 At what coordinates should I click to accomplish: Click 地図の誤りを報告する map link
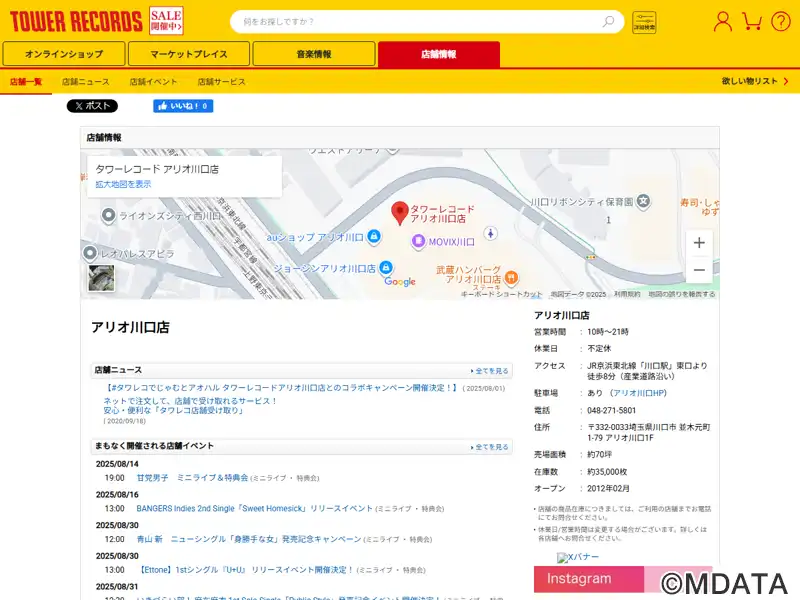pos(682,294)
